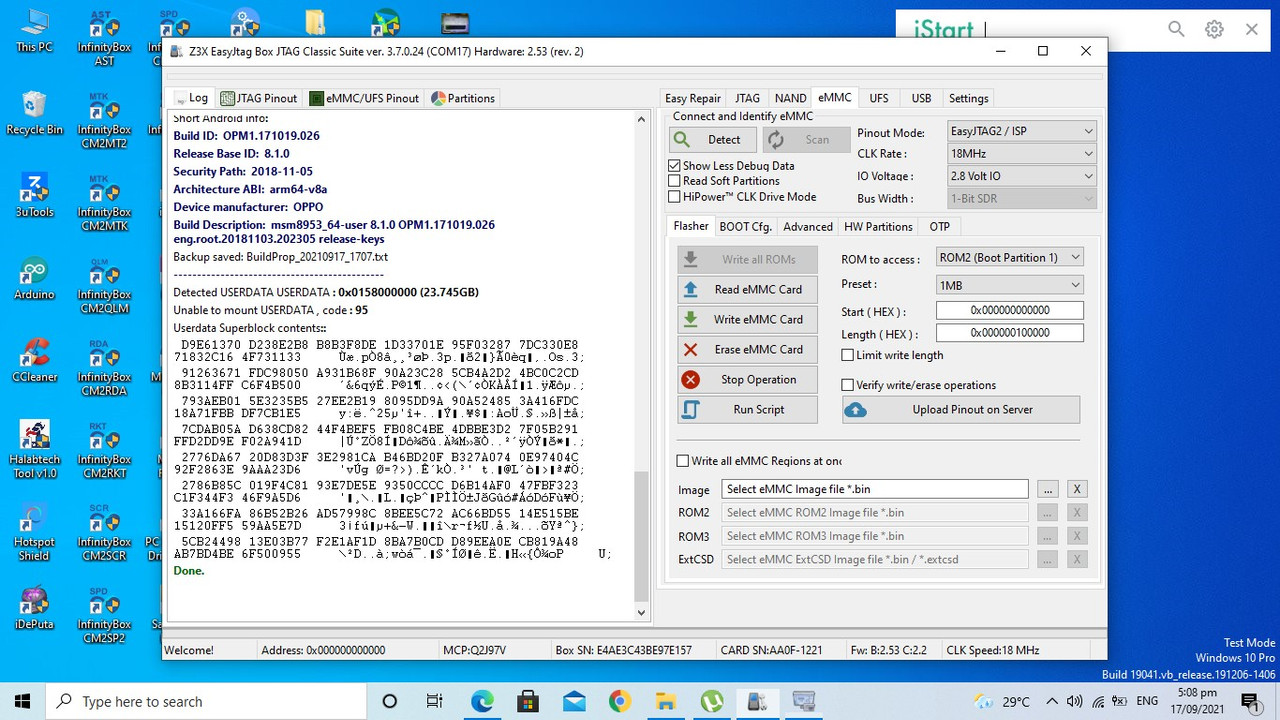Switch to BOOT Cfg. sub-tab
Screen dimensions: 1280x720
click(746, 227)
